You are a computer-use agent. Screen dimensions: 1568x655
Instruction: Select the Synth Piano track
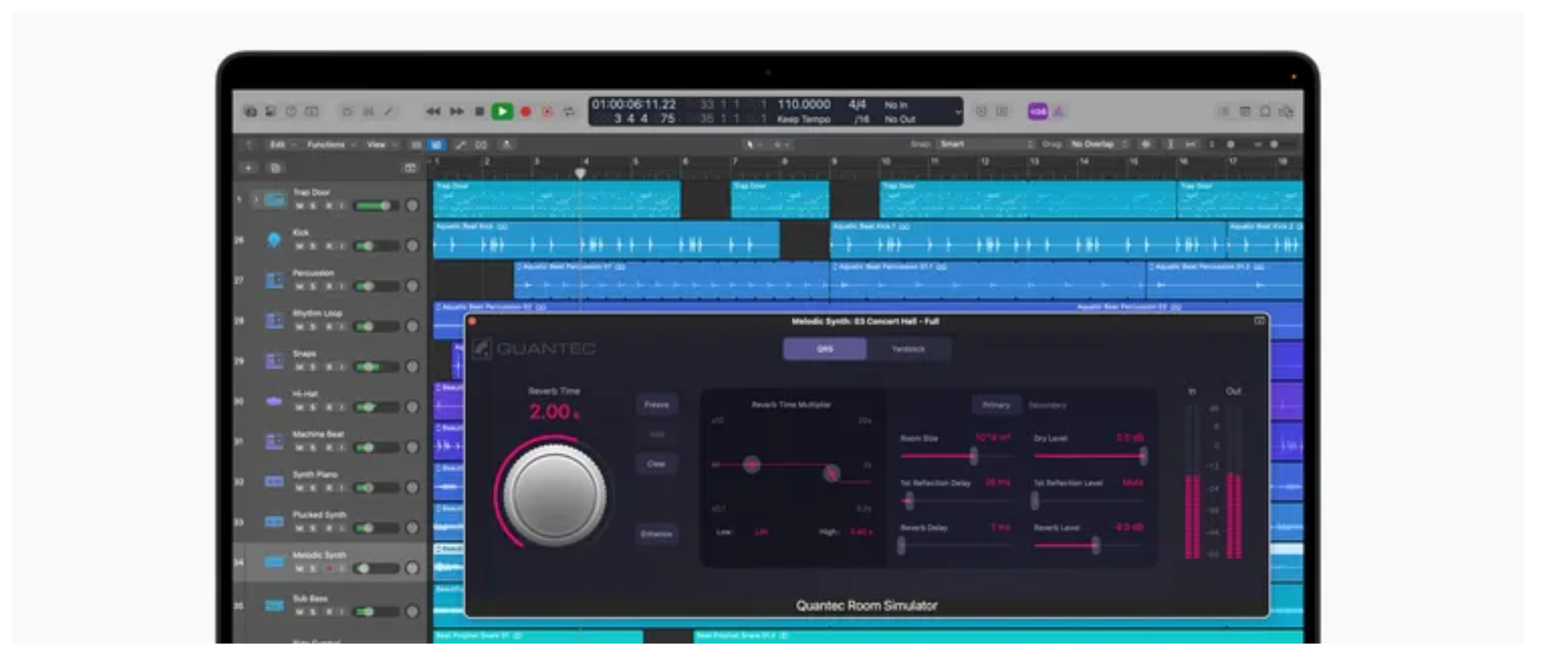point(330,481)
